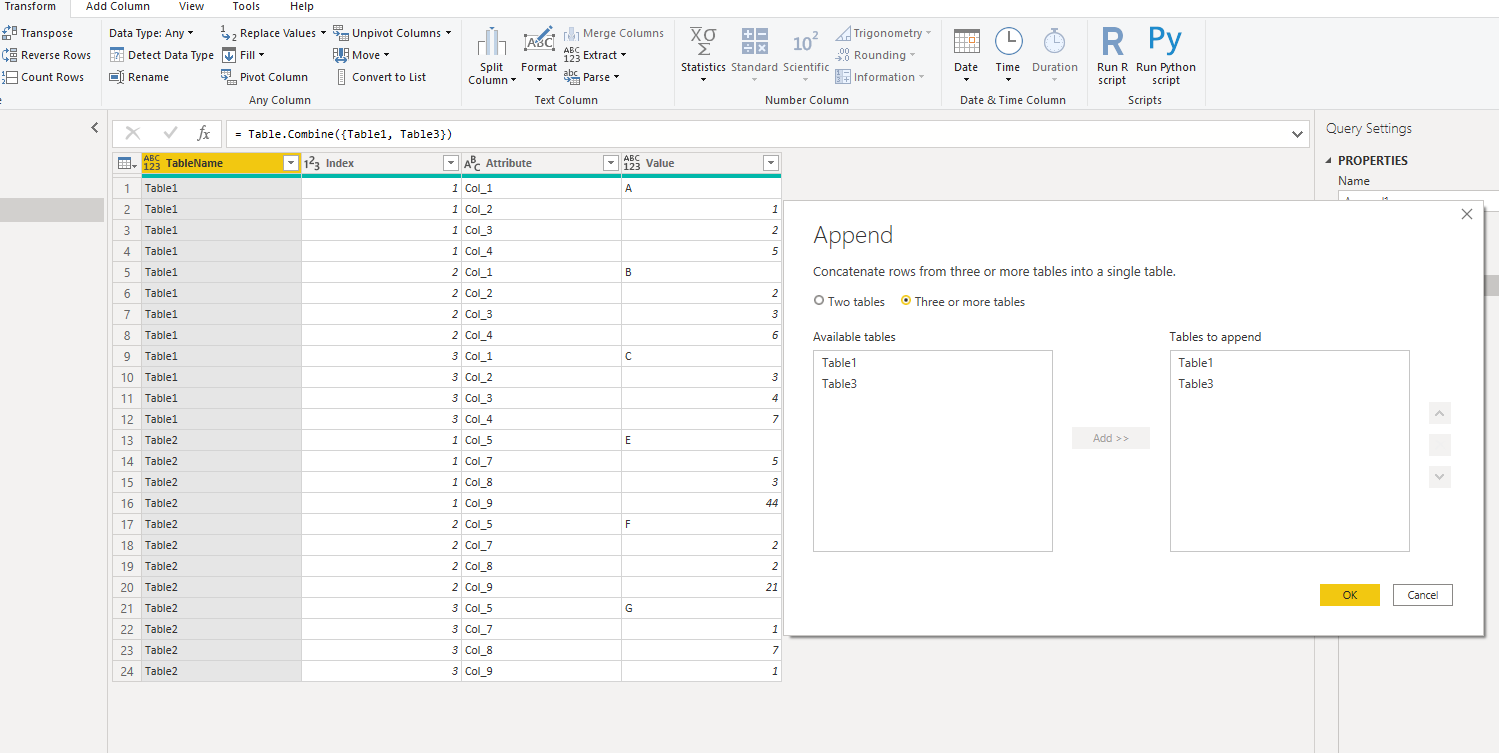Open the Data Type: Any dropdown
Viewport: 1499px width, 753px height.
pyautogui.click(x=152, y=33)
